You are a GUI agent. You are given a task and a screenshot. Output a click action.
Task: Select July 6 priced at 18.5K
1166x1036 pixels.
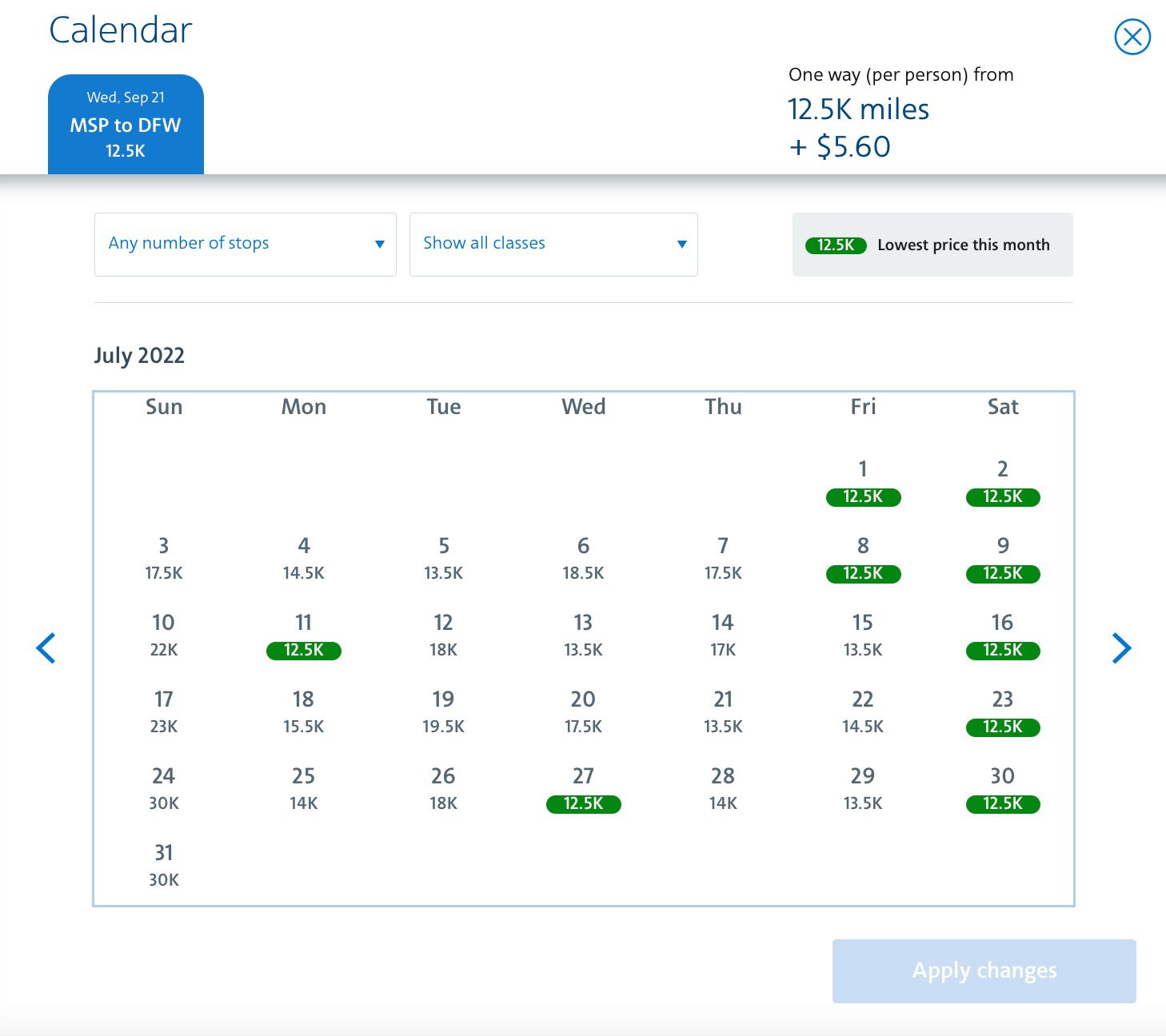[x=583, y=559]
